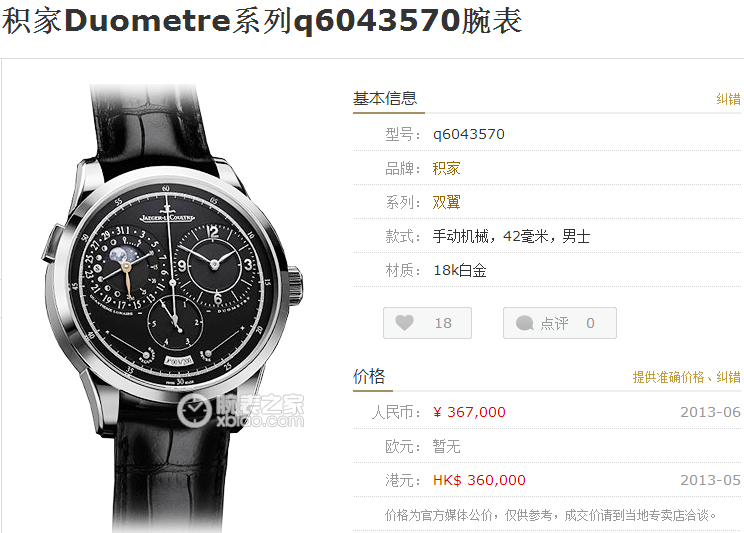
Task: Click the 点评 0 review button
Action: pos(560,323)
